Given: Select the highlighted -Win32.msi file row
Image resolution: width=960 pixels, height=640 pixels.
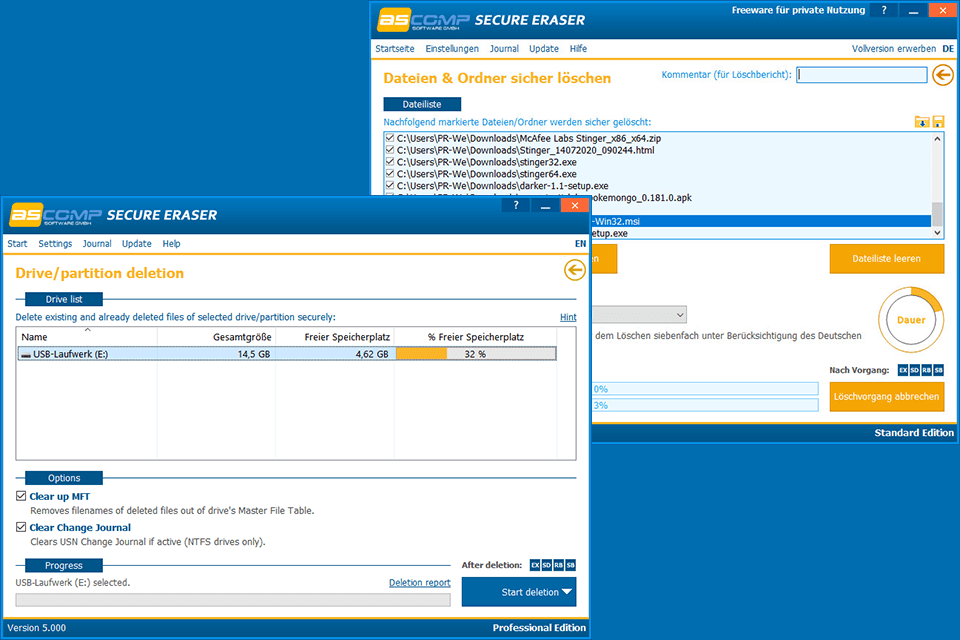Looking at the screenshot, I should 761,221.
